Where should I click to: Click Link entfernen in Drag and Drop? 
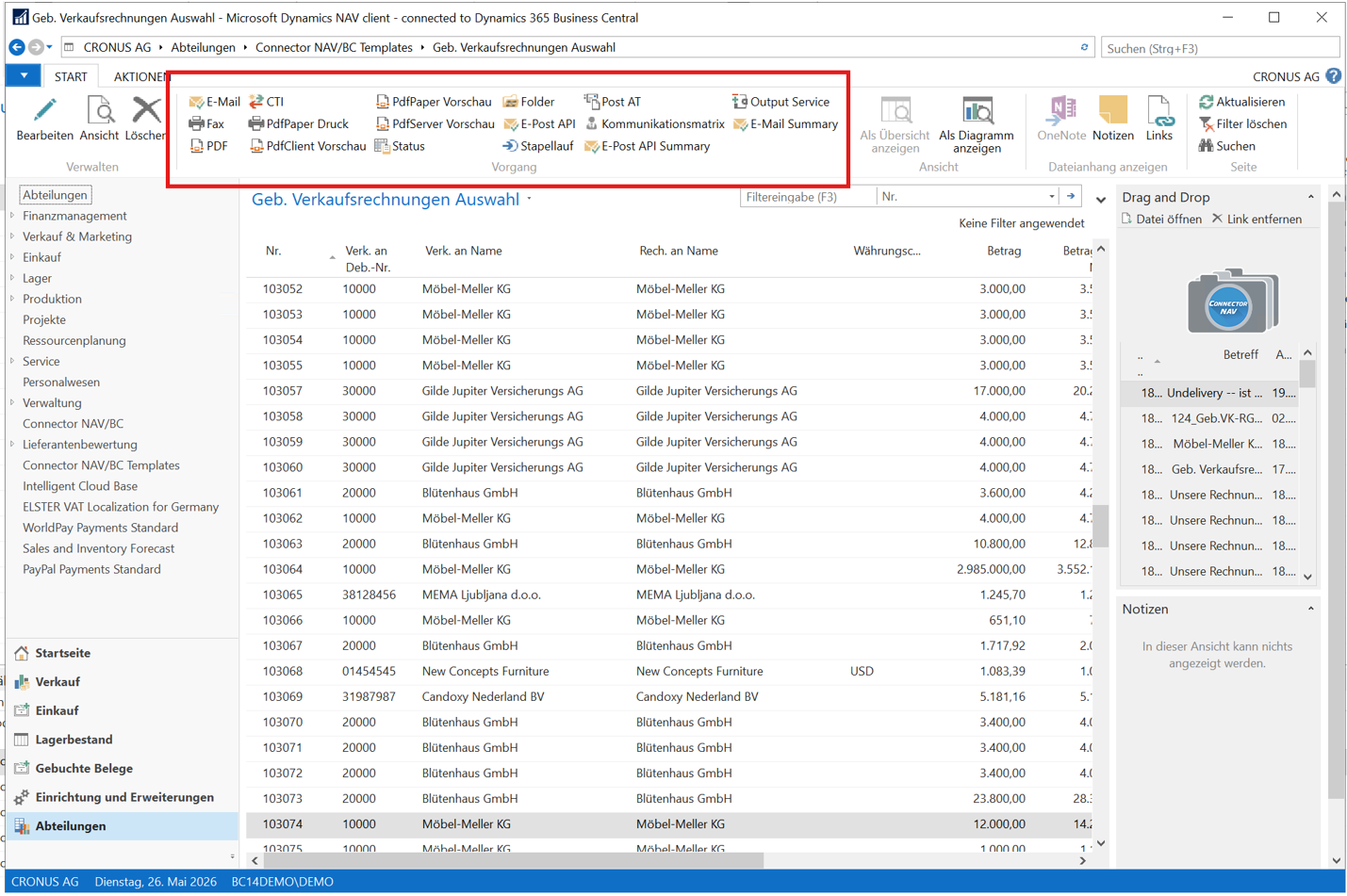click(x=1257, y=220)
